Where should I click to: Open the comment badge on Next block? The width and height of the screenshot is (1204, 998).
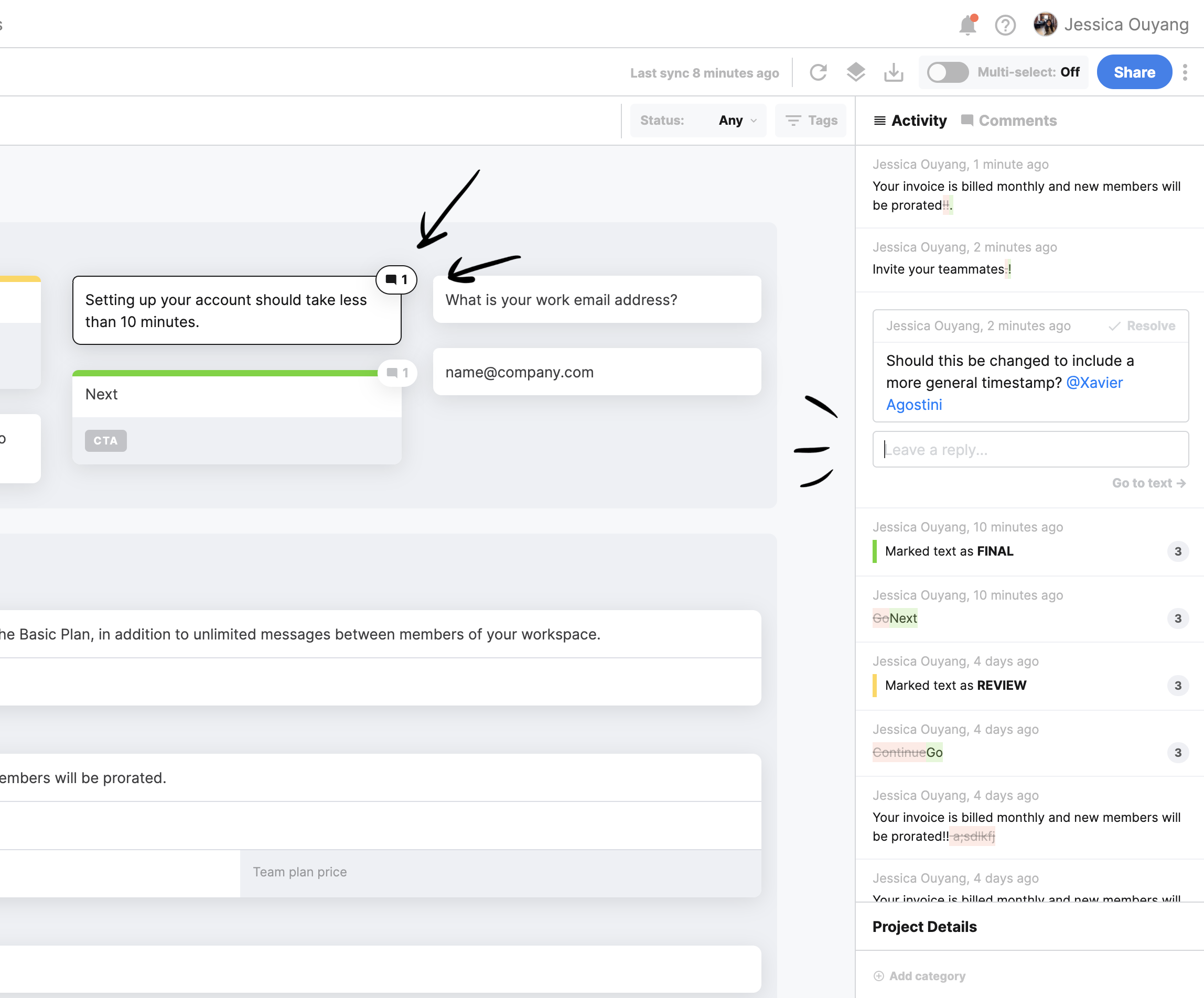click(397, 373)
